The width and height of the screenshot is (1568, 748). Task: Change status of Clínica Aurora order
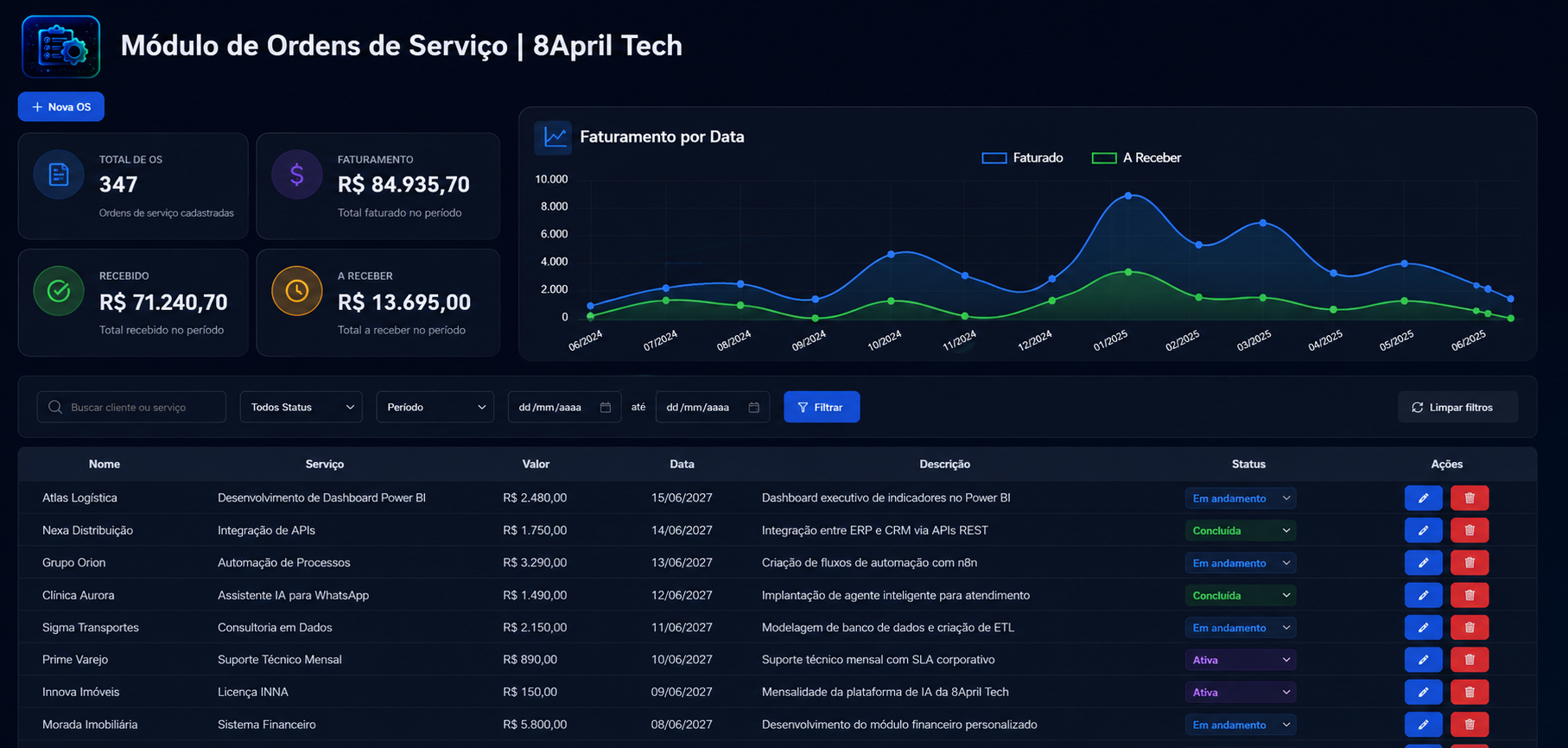pos(1241,595)
